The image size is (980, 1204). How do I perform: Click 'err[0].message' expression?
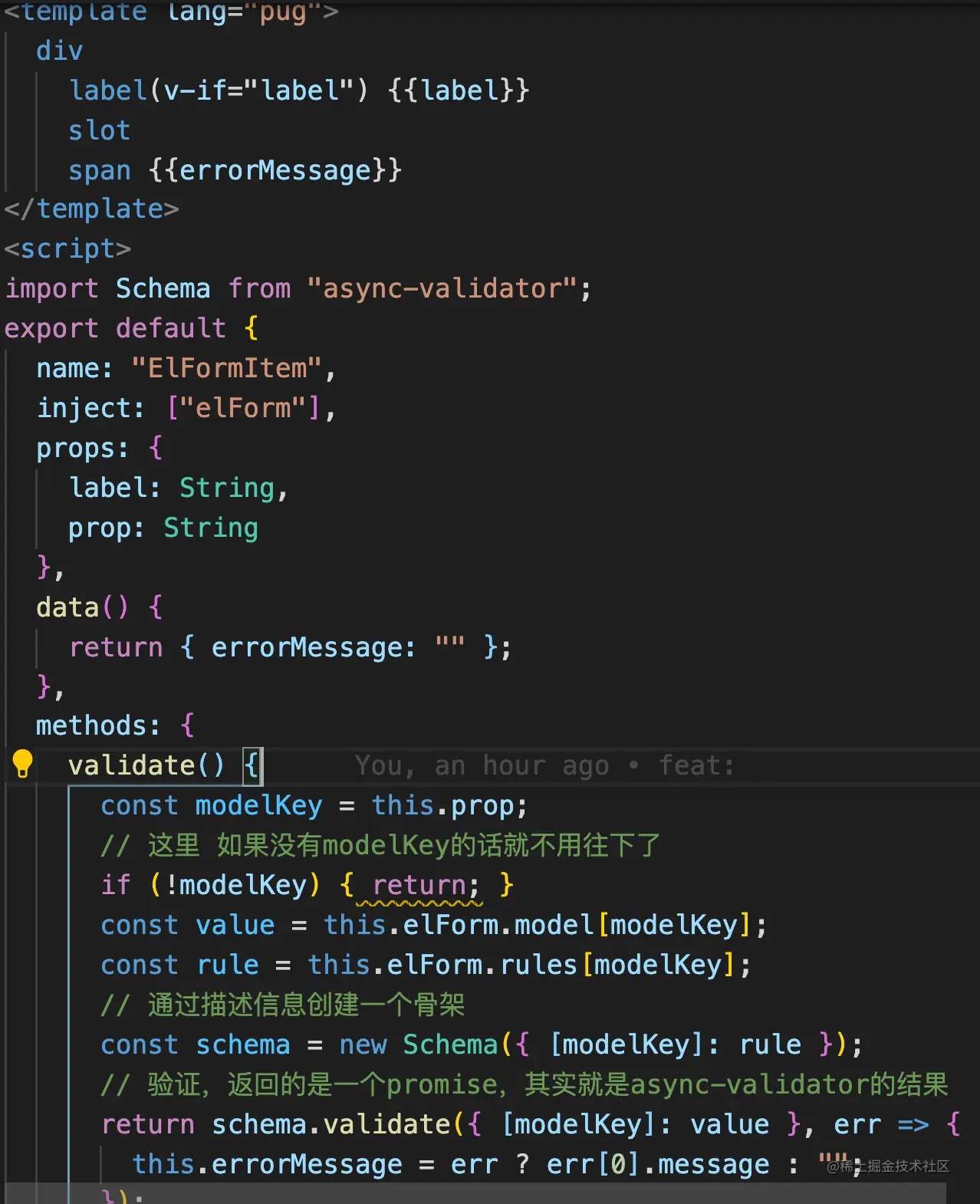coord(658,1164)
